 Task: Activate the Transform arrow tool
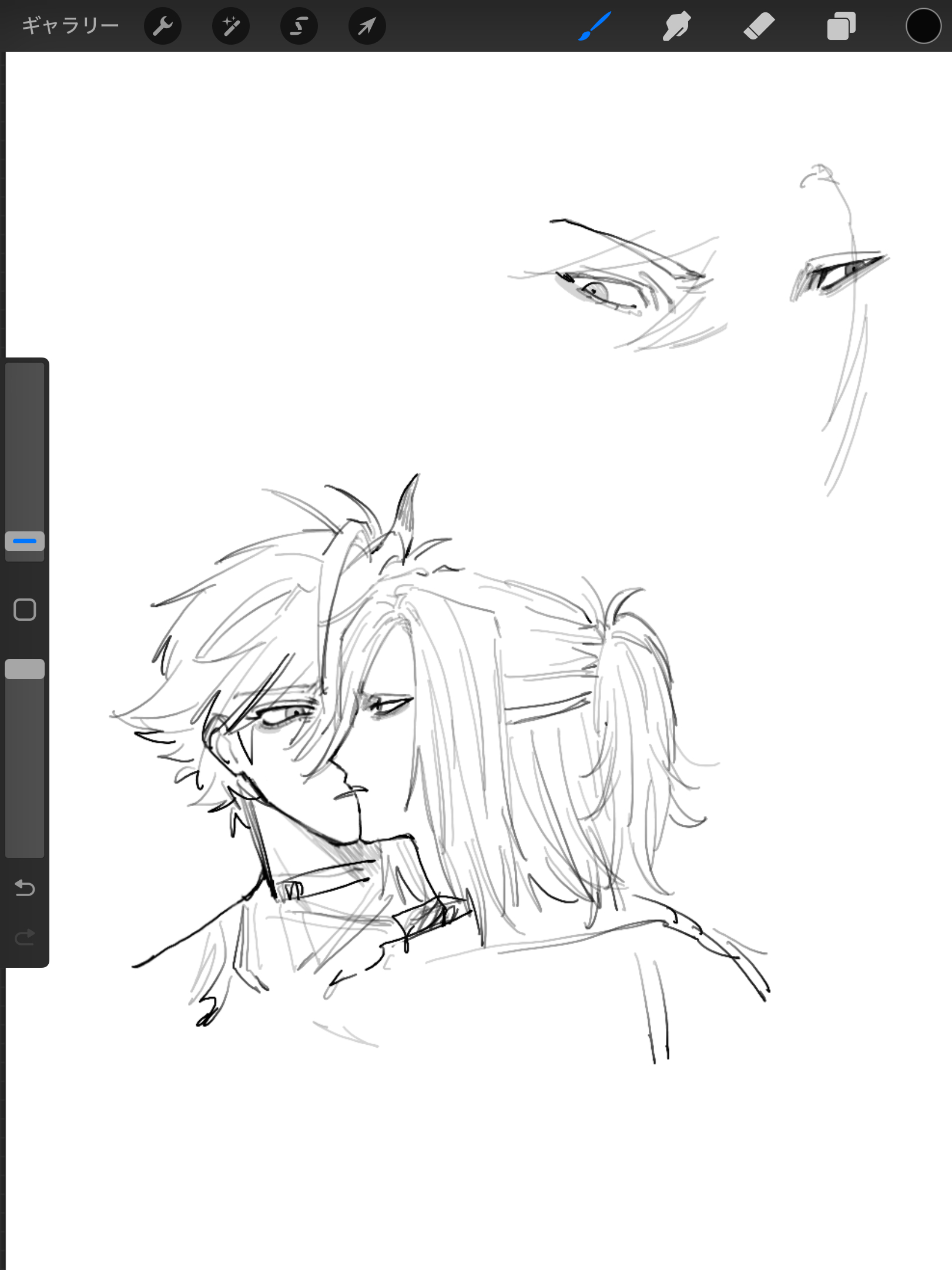tap(367, 26)
